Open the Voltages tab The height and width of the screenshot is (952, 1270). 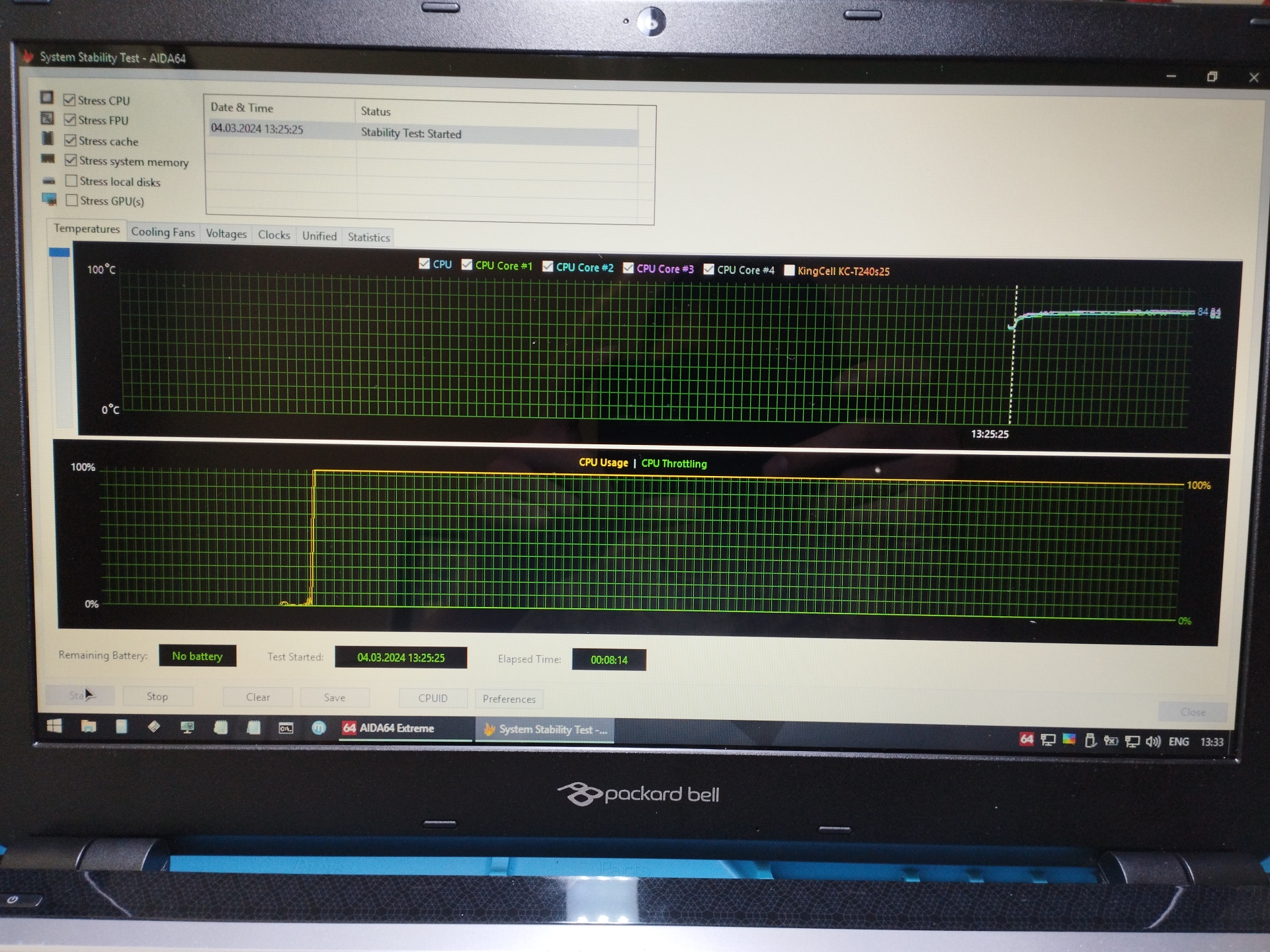(x=226, y=233)
